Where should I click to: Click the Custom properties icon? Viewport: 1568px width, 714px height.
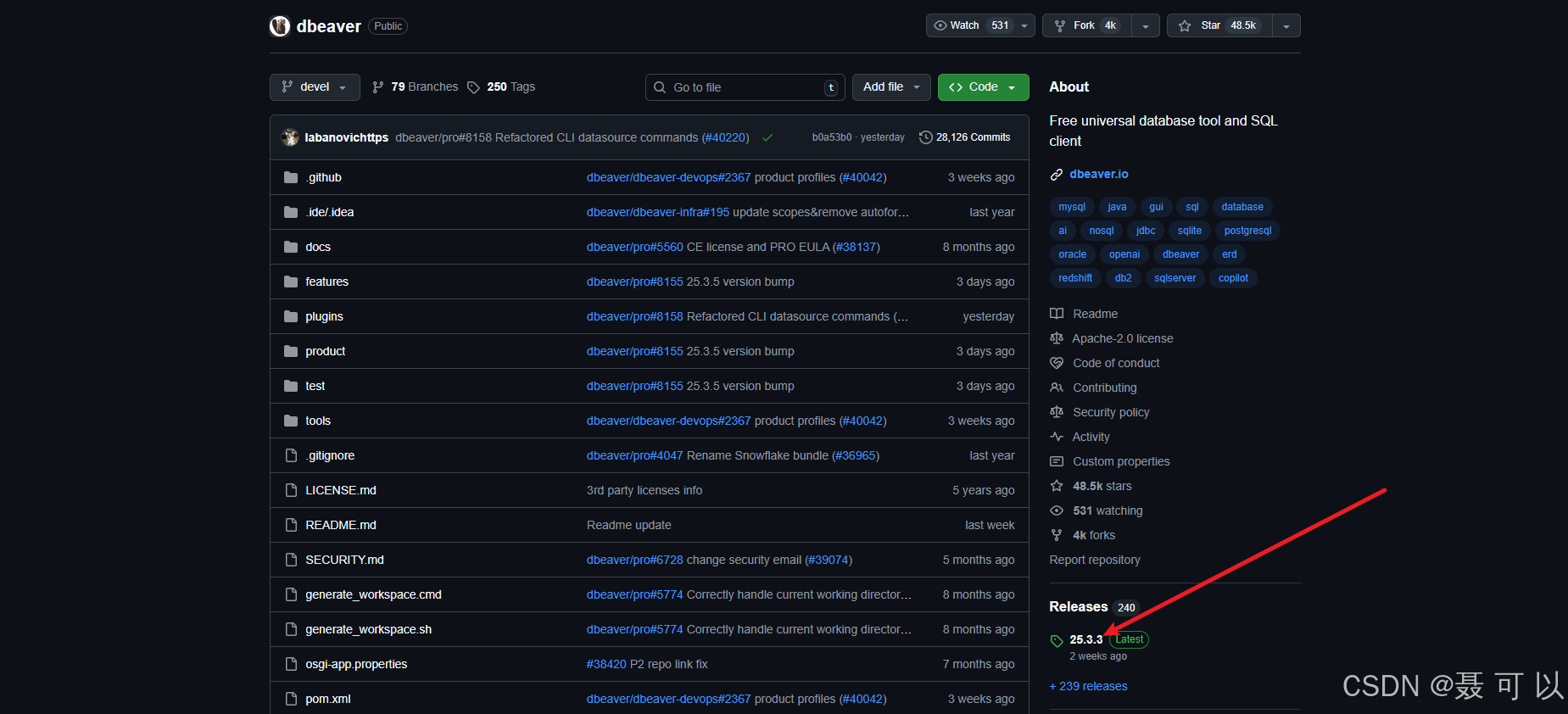pyautogui.click(x=1057, y=461)
